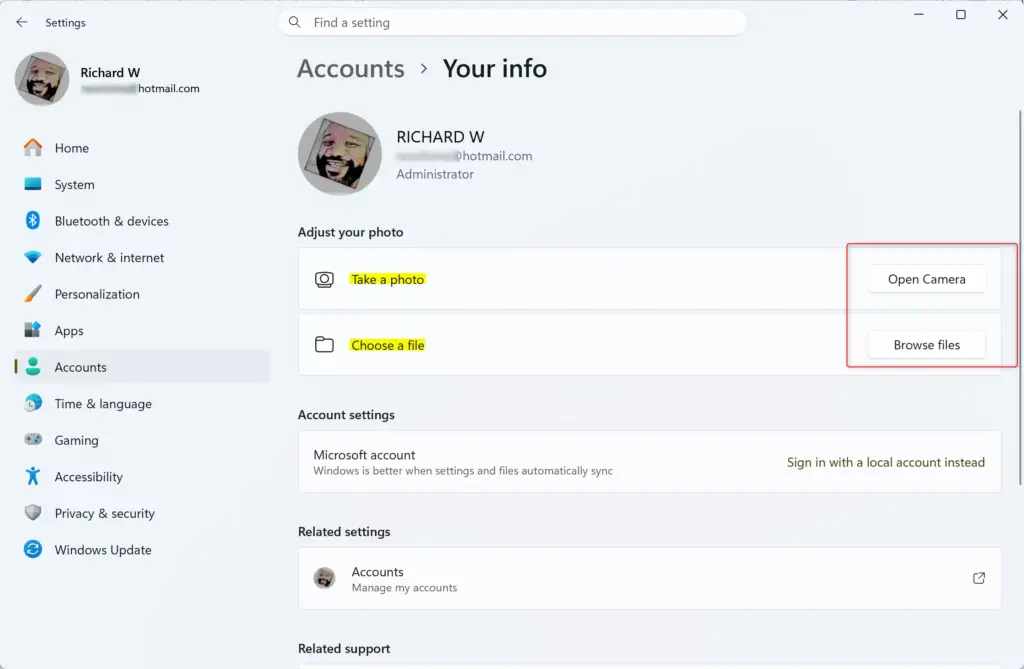The image size is (1024, 669).
Task: Click the sidebar profile avatar
Action: (x=42, y=78)
